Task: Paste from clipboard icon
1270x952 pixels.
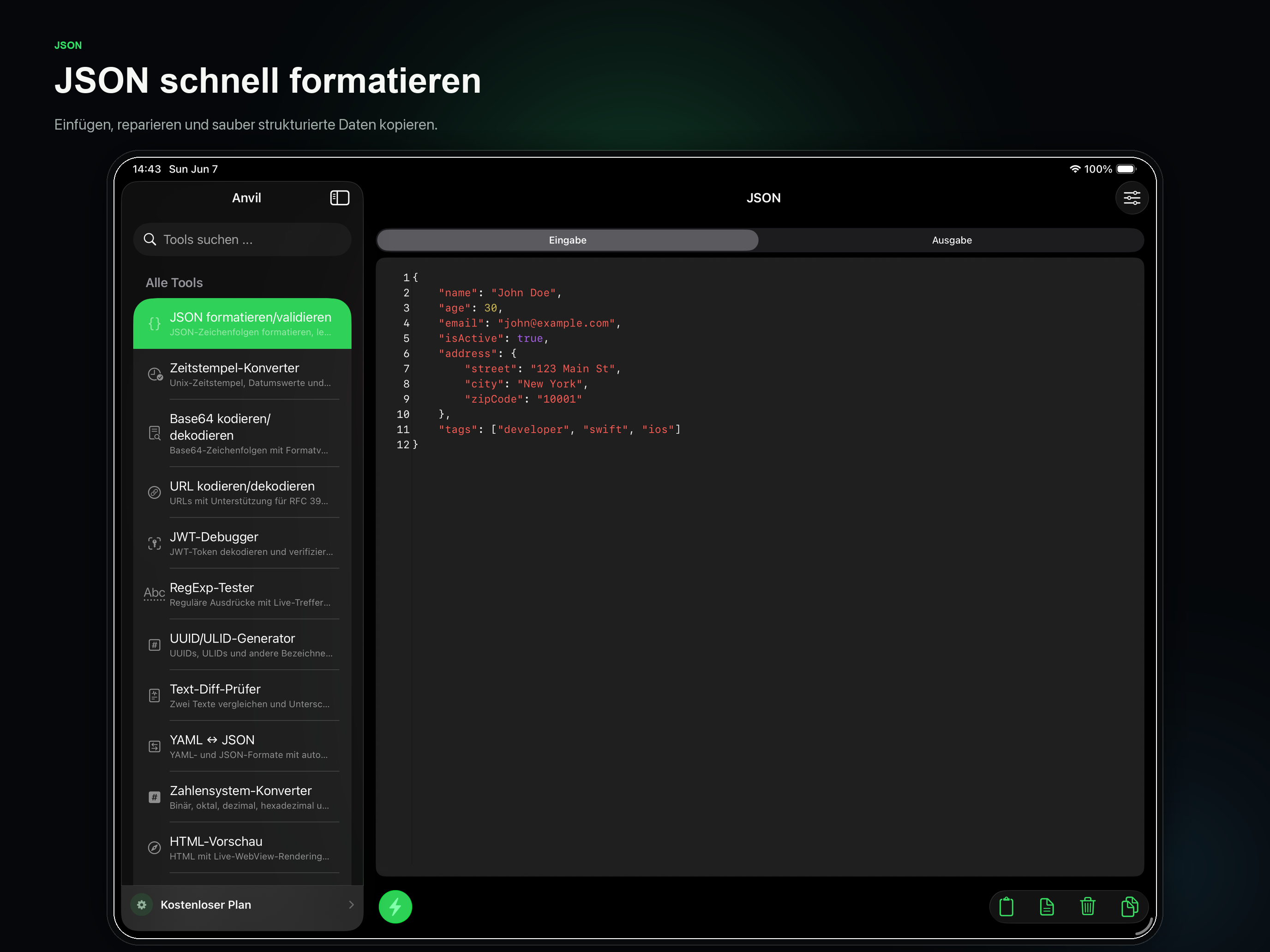Action: pyautogui.click(x=1006, y=906)
